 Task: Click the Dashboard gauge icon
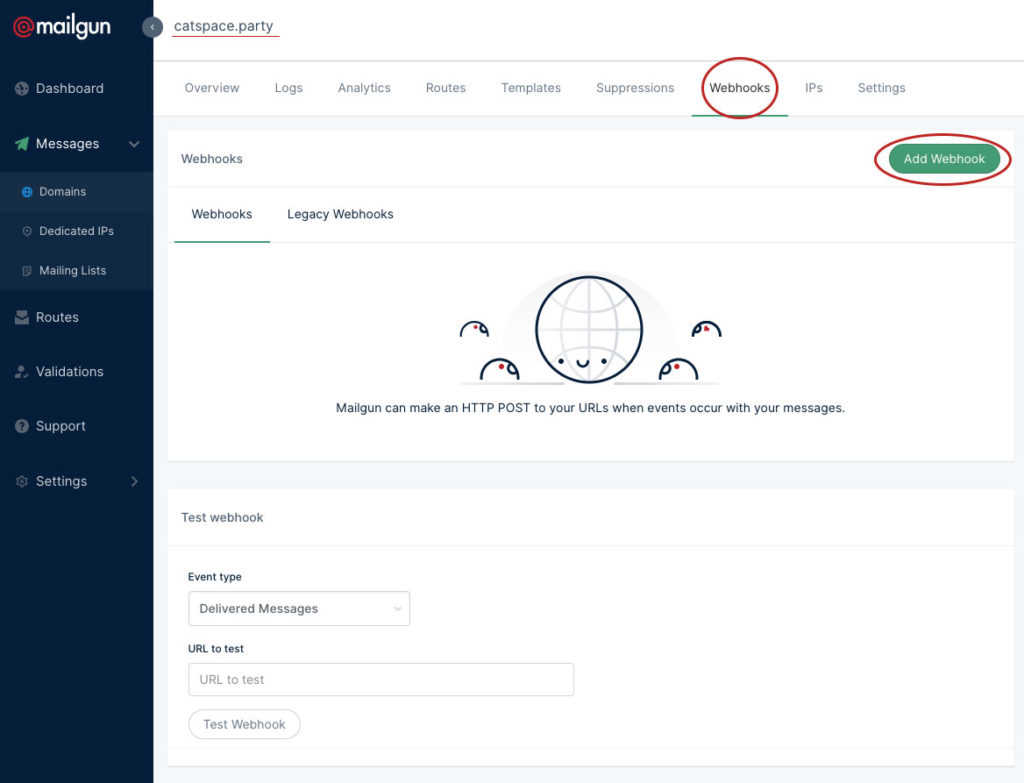[22, 88]
